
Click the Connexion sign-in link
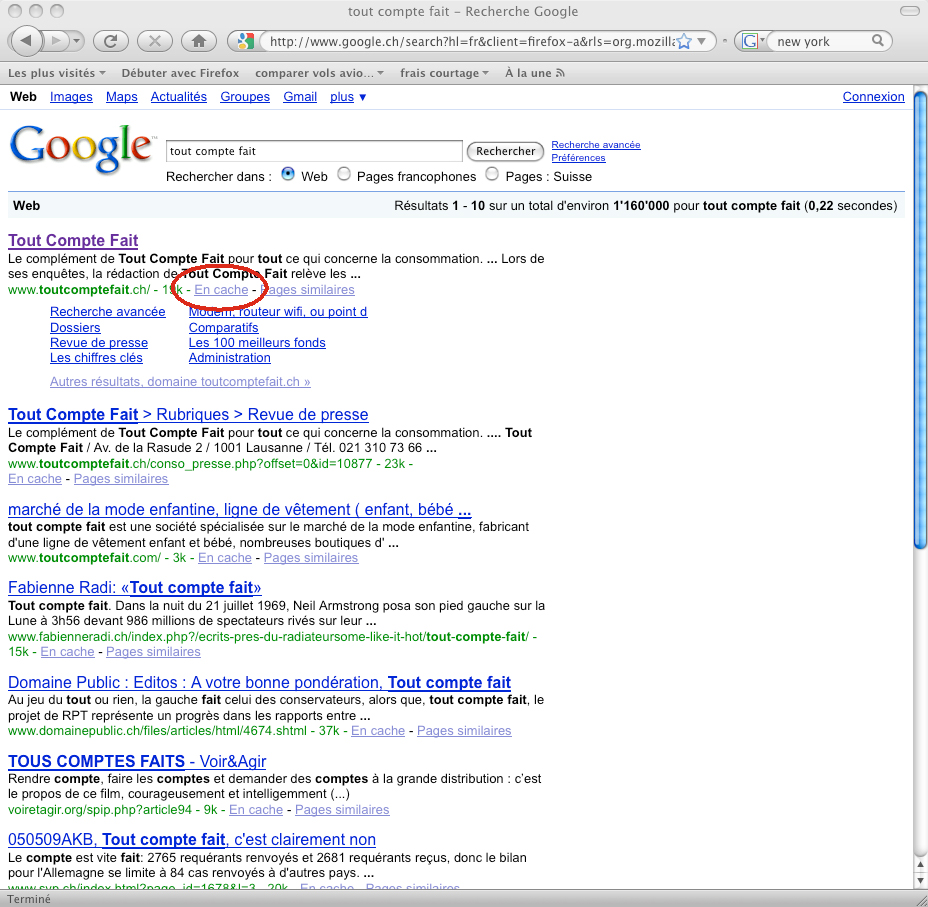tap(874, 96)
